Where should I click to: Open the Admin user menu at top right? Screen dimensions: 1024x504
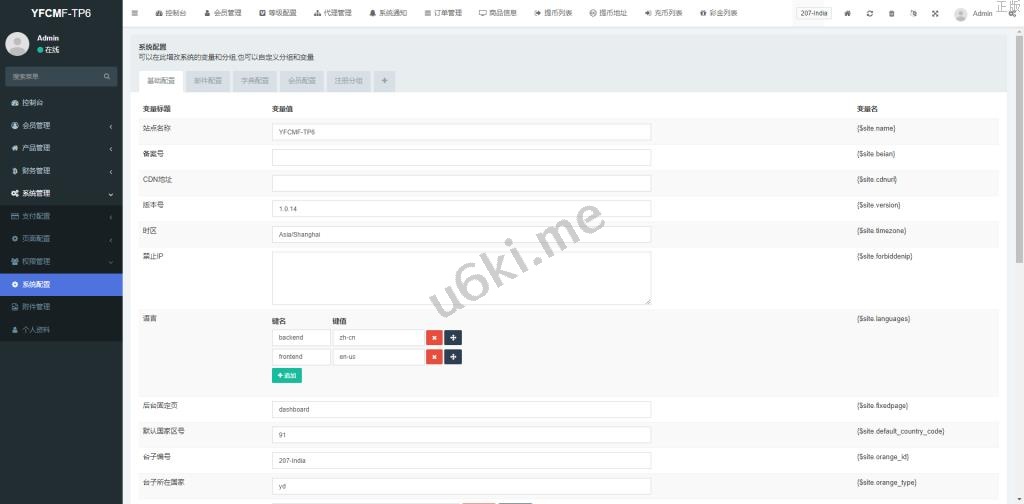974,14
